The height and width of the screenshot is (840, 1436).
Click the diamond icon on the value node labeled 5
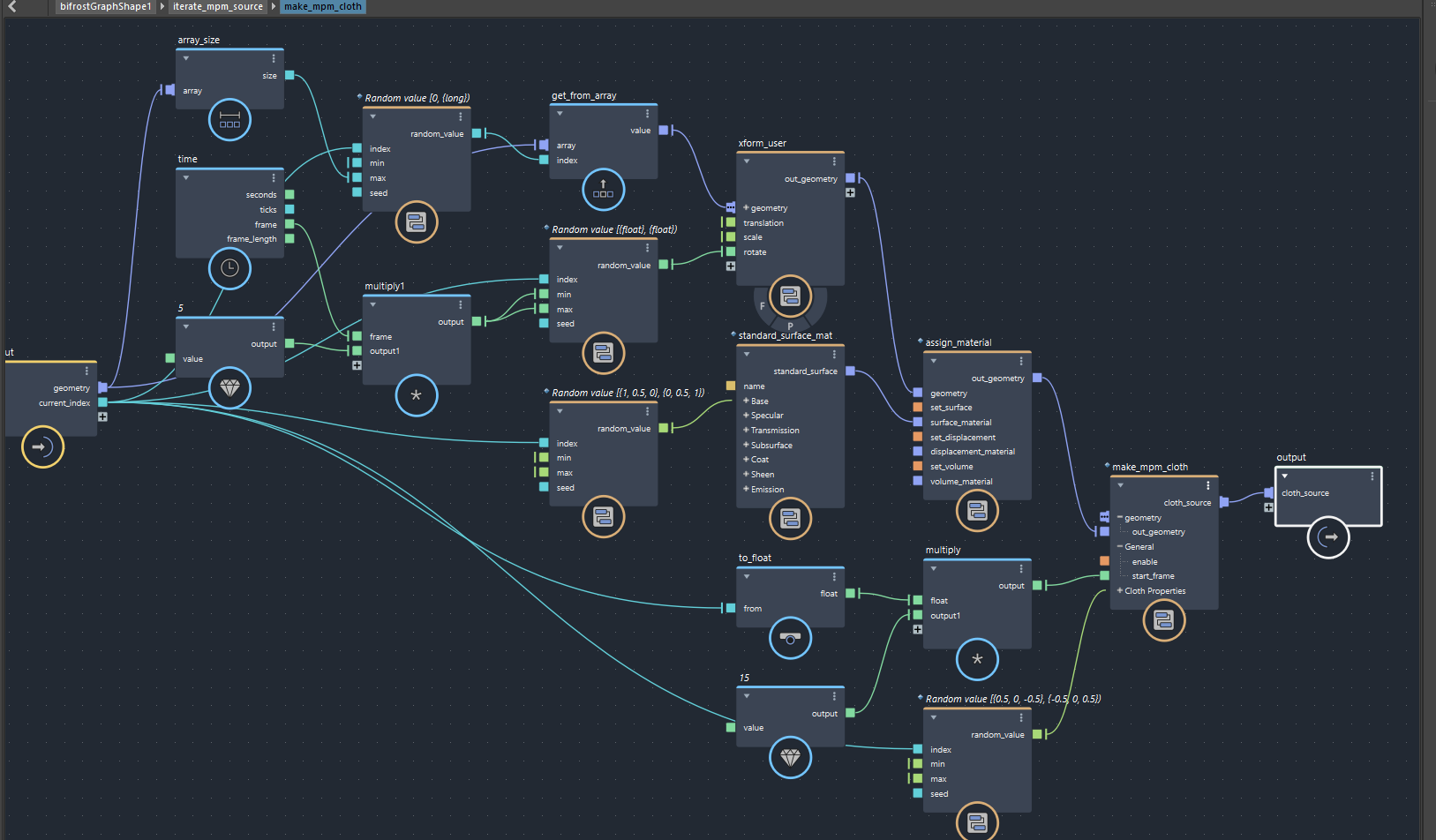pyautogui.click(x=229, y=388)
